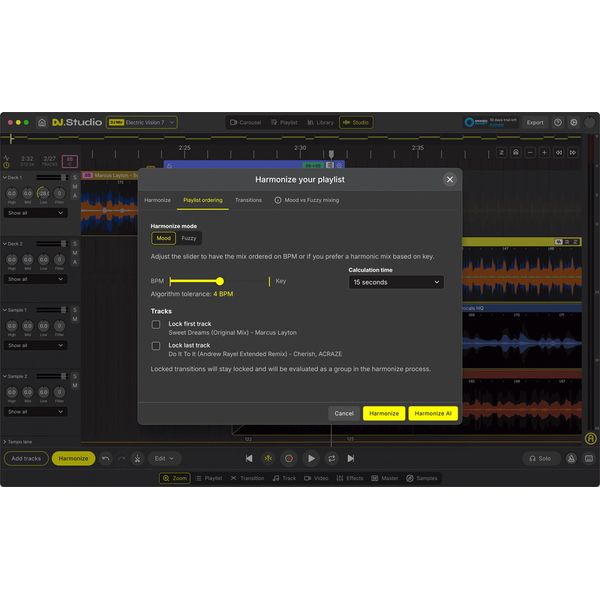Click the Cancel button
This screenshot has height=600, width=600.
344,413
